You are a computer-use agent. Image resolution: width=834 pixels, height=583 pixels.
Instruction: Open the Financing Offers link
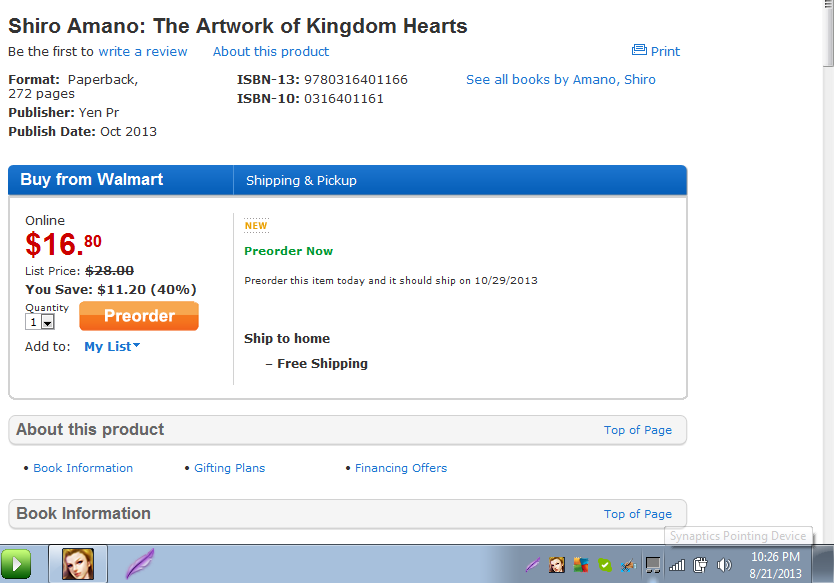pos(400,468)
